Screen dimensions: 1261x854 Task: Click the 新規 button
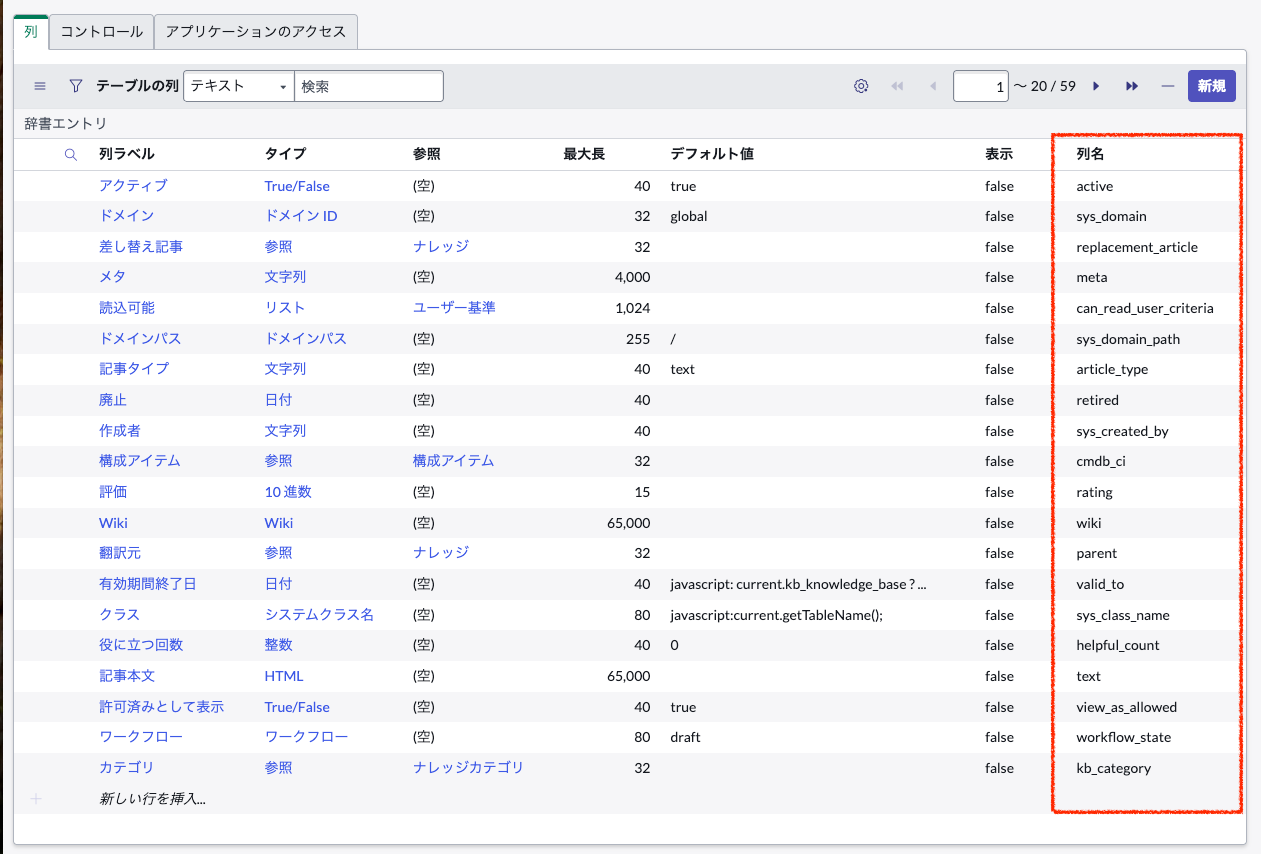pyautogui.click(x=1211, y=86)
